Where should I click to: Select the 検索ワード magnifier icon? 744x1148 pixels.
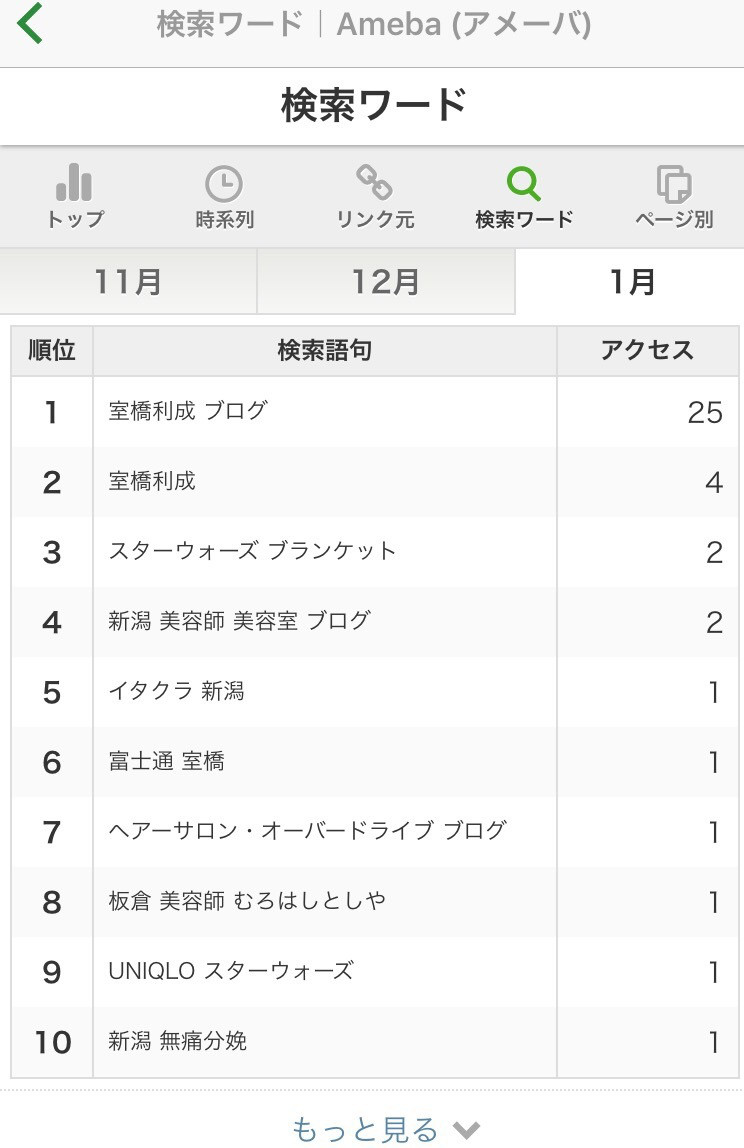coord(524,184)
